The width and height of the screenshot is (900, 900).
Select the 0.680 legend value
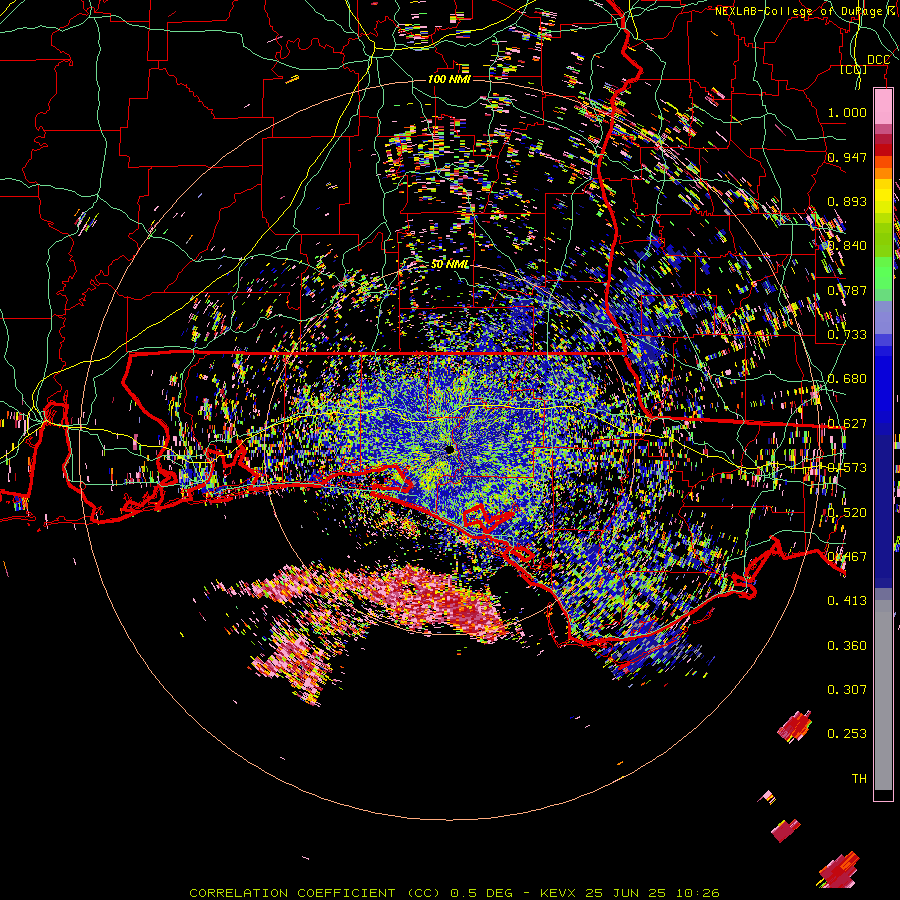point(847,379)
